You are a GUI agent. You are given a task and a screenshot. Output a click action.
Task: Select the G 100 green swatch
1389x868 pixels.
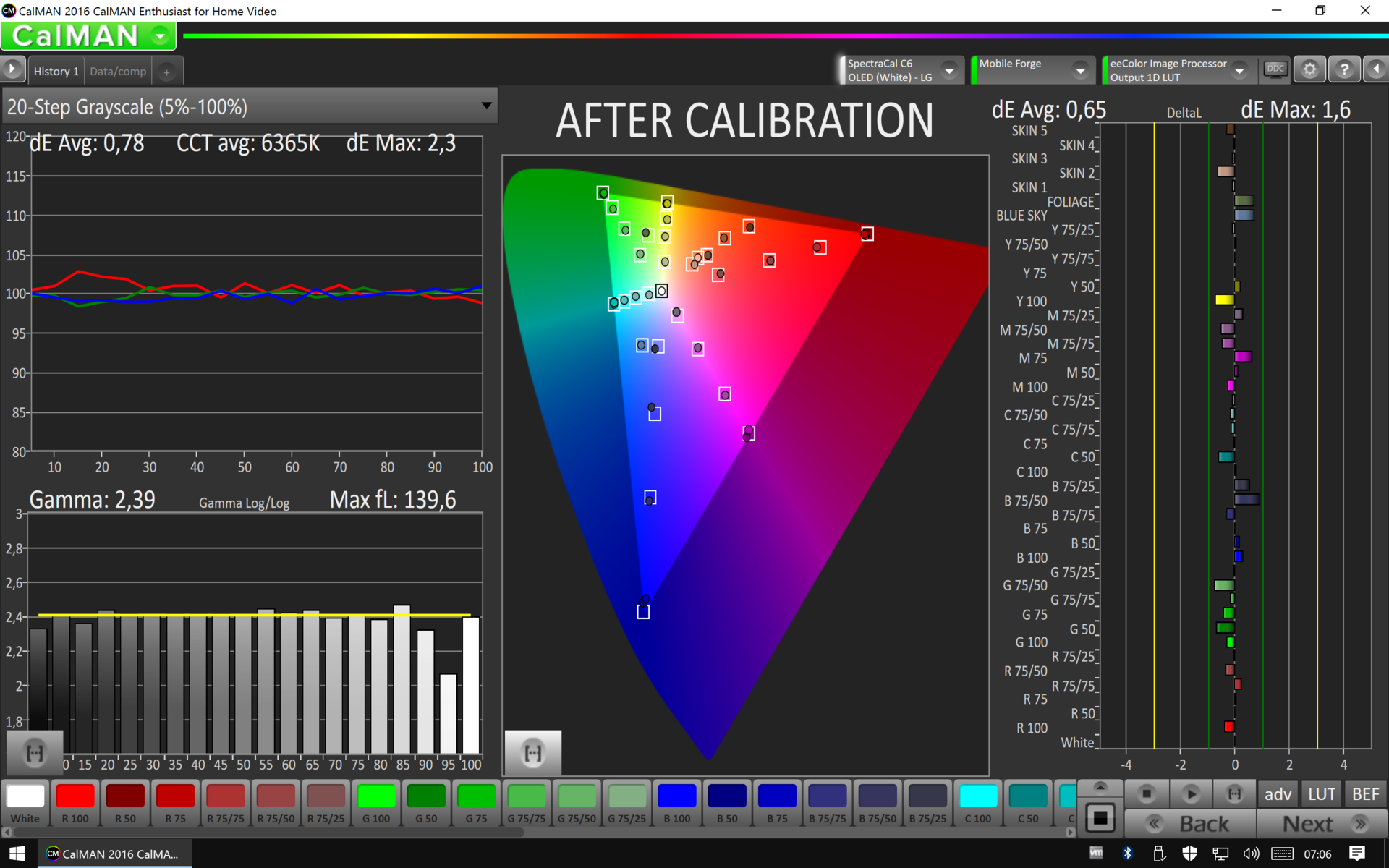point(376,803)
